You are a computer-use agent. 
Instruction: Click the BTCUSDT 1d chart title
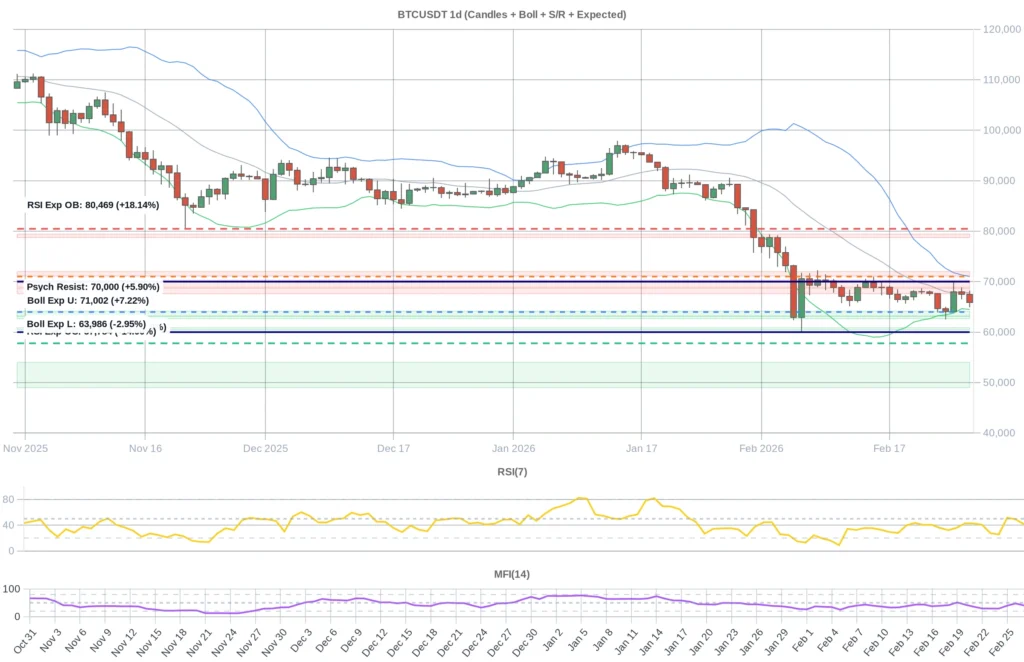pyautogui.click(x=512, y=14)
